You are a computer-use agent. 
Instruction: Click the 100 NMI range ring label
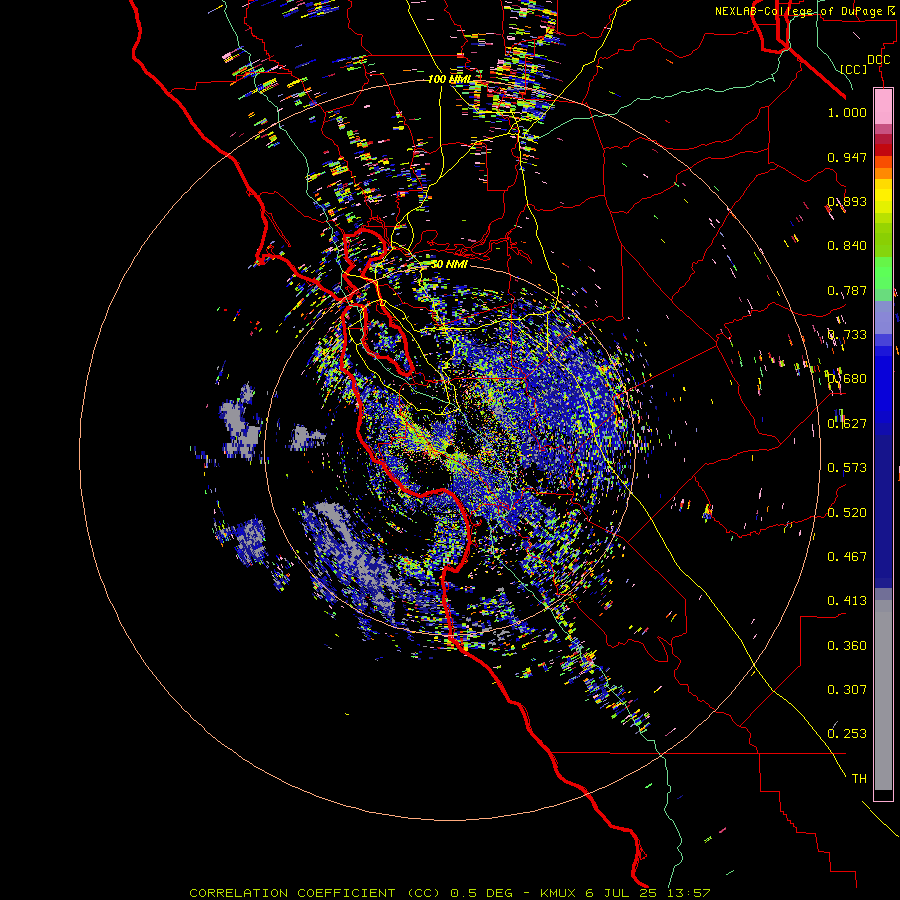pos(449,79)
